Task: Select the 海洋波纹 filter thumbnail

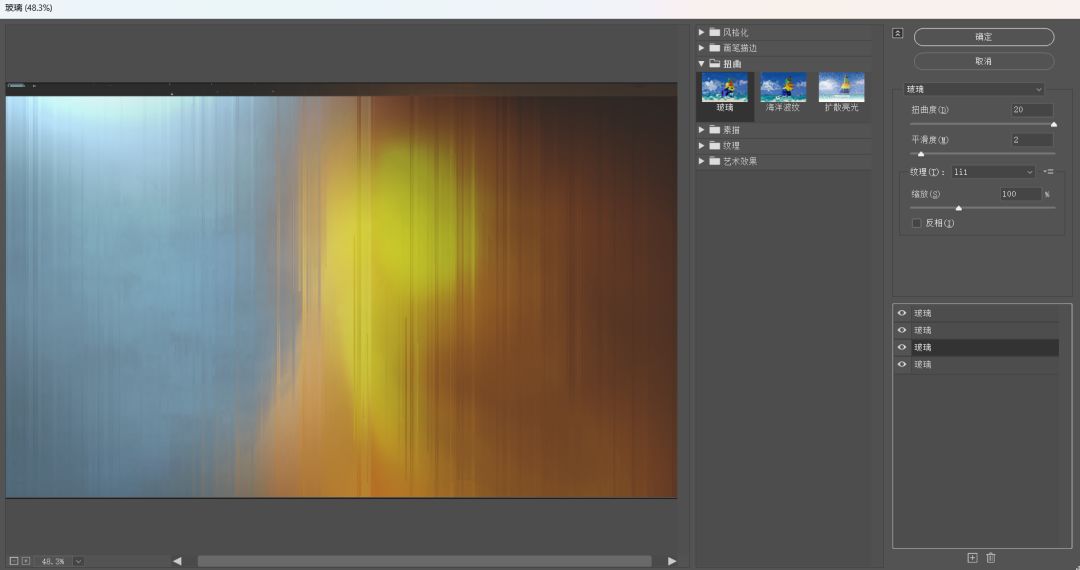Action: [x=783, y=91]
